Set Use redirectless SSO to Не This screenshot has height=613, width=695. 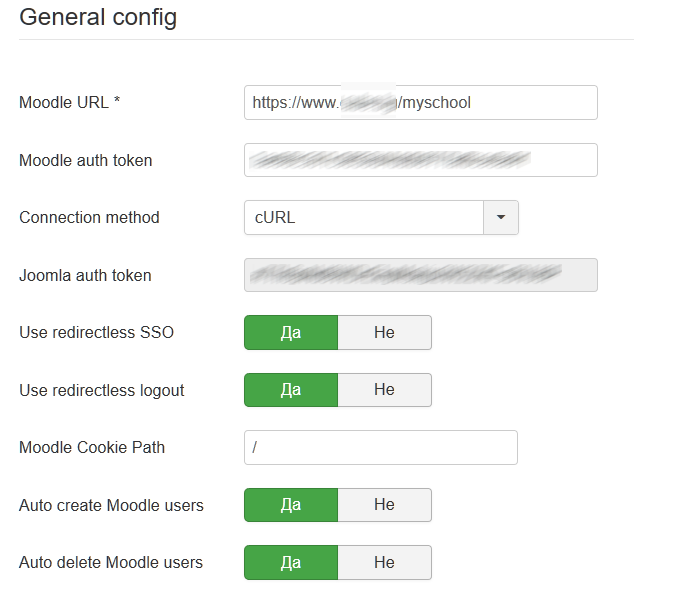(x=384, y=332)
